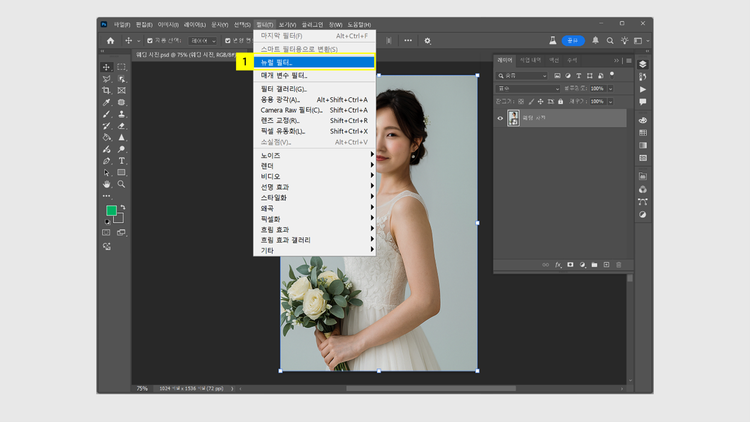Click the Home icon in options bar
This screenshot has width=750, height=422.
click(110, 41)
